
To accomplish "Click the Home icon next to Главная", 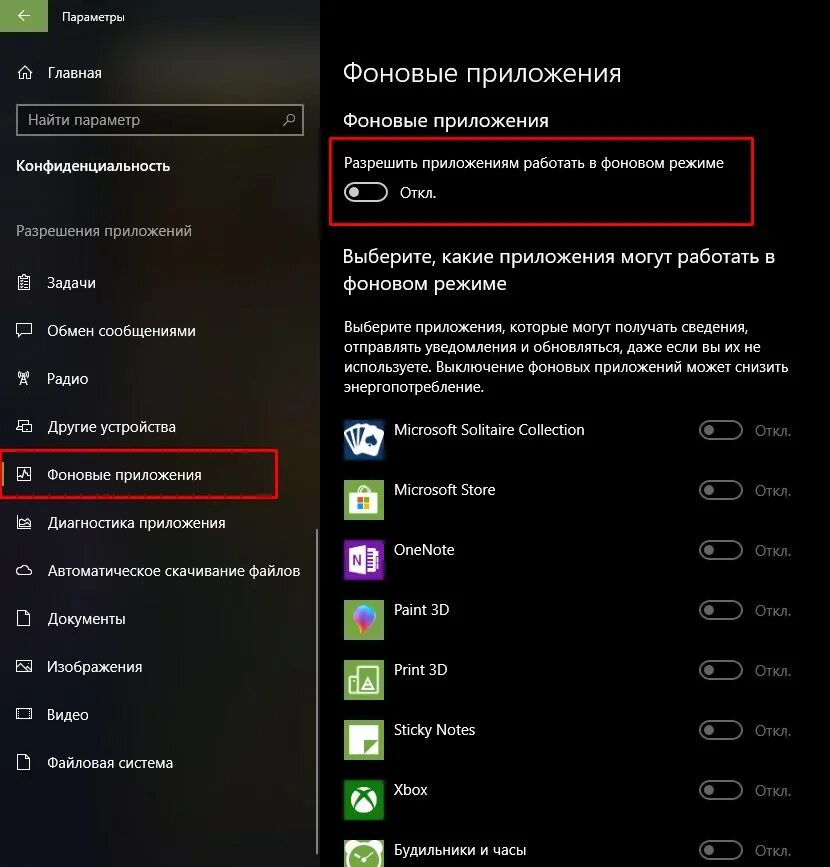I will tap(25, 72).
